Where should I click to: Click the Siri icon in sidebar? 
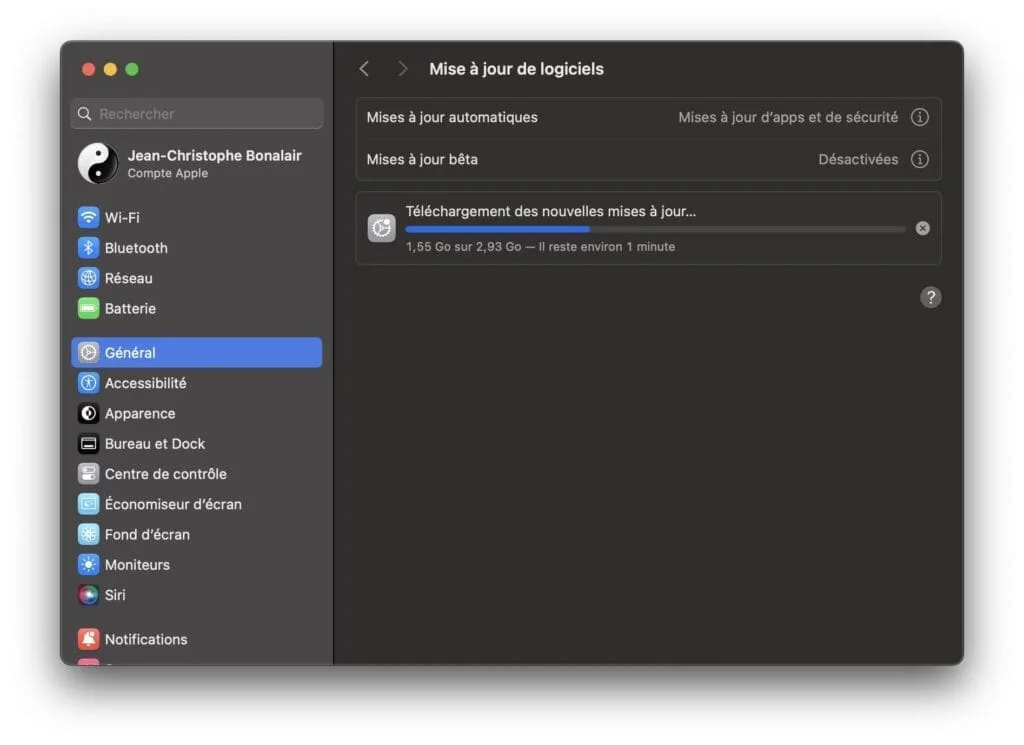(x=89, y=595)
